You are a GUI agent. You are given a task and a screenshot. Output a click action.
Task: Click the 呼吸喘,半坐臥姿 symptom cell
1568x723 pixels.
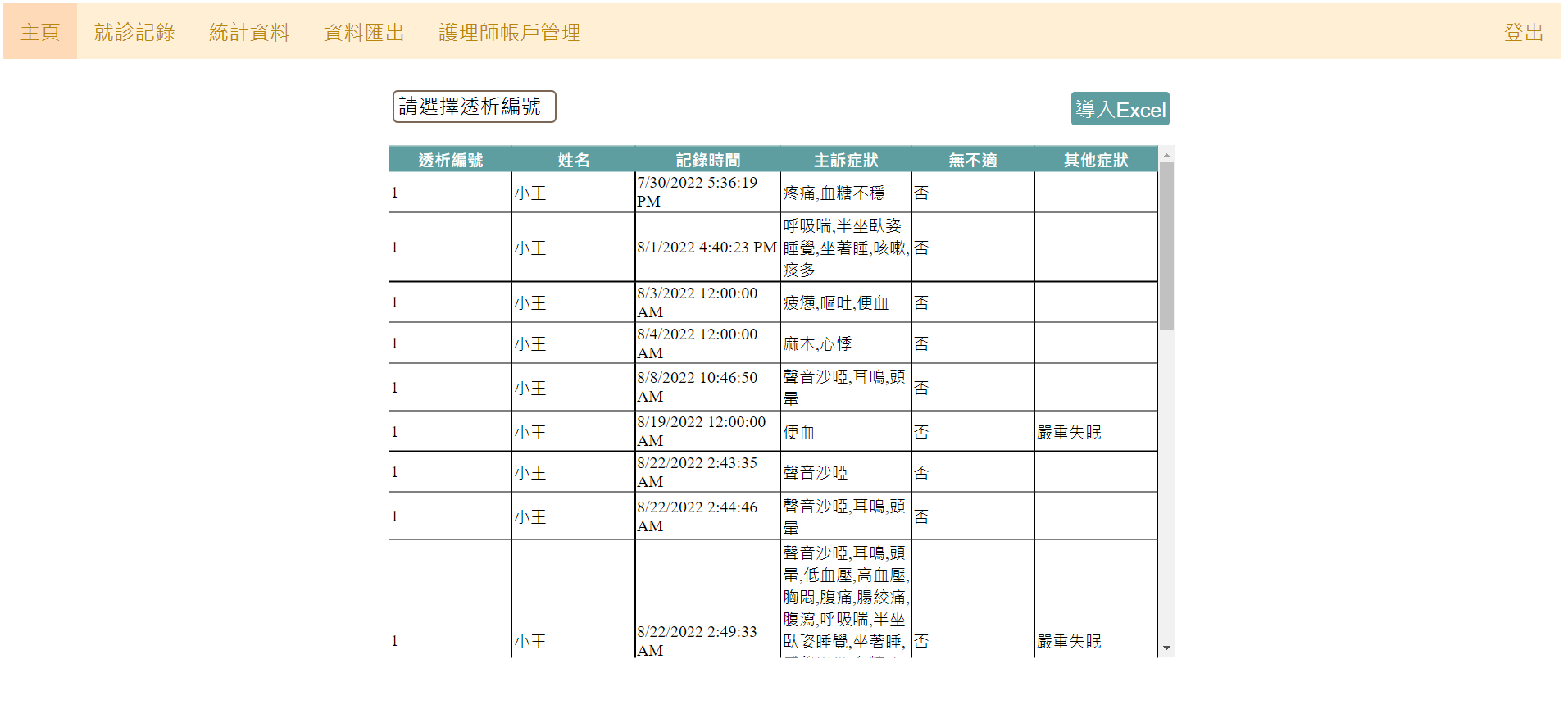pyautogui.click(x=846, y=248)
